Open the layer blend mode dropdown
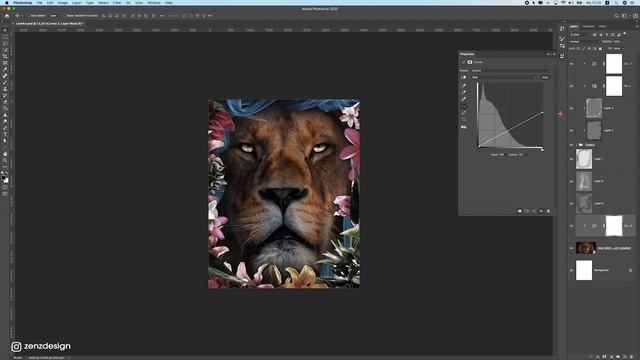Image resolution: width=640 pixels, height=360 pixels. click(584, 42)
